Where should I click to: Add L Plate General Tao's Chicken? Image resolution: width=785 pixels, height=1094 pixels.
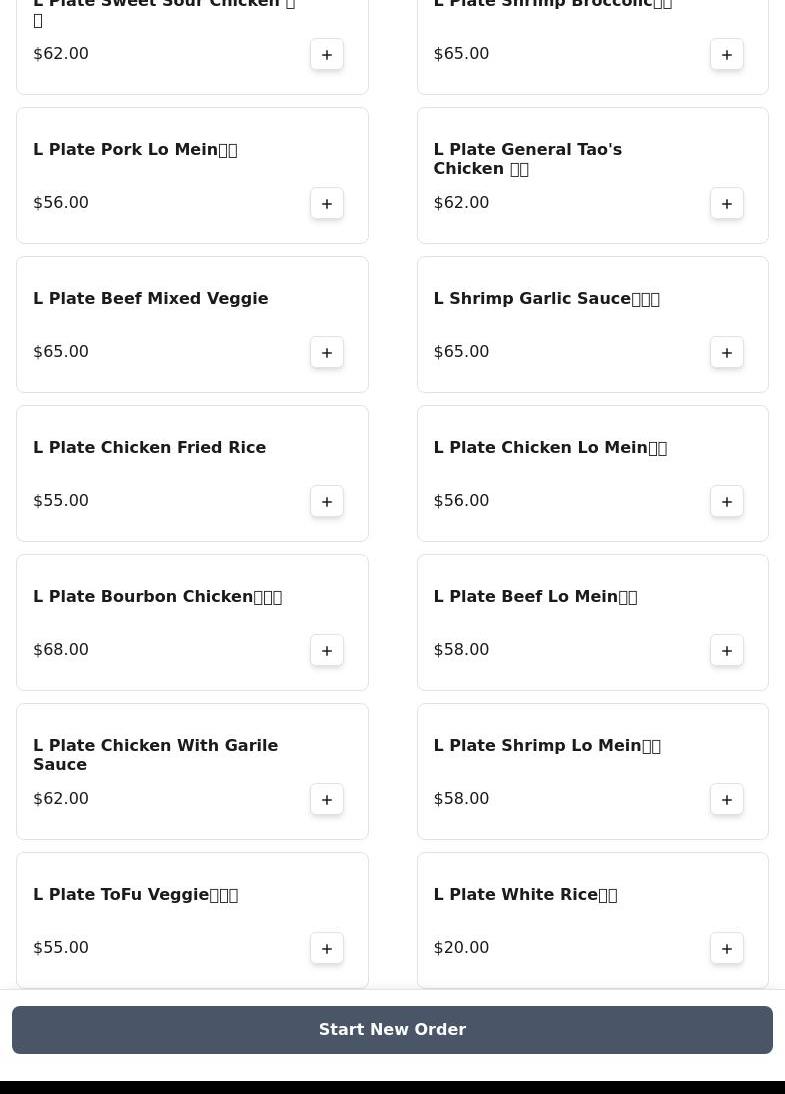pos(727,204)
